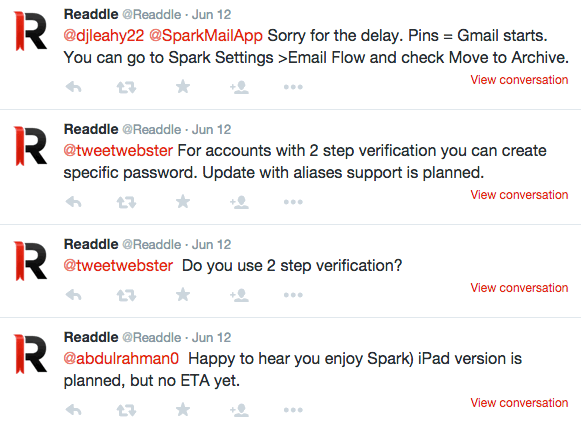
Task: Open @tweetwebster in the specific password tweet
Action: pos(118,150)
